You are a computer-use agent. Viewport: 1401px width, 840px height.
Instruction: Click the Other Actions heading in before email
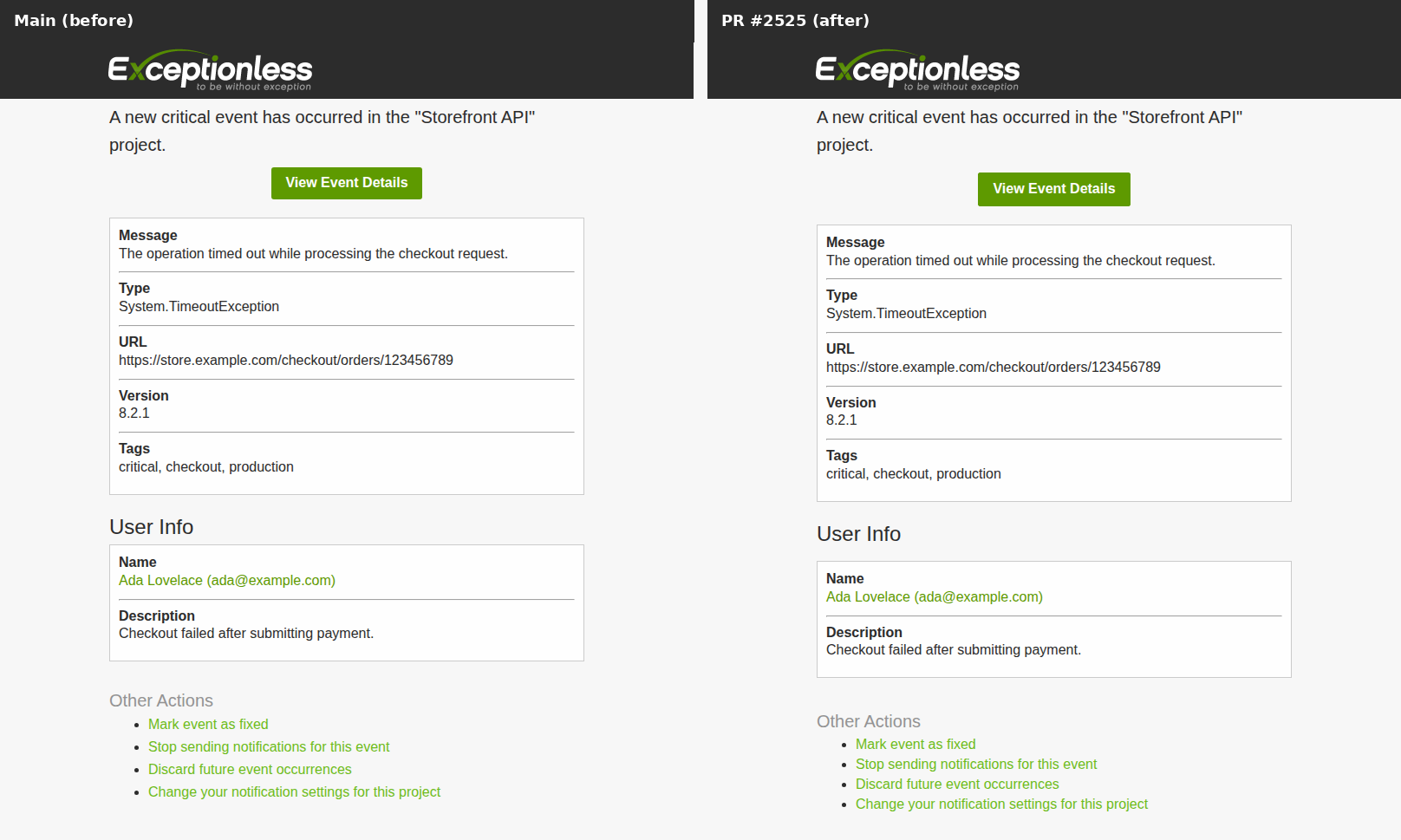(161, 700)
